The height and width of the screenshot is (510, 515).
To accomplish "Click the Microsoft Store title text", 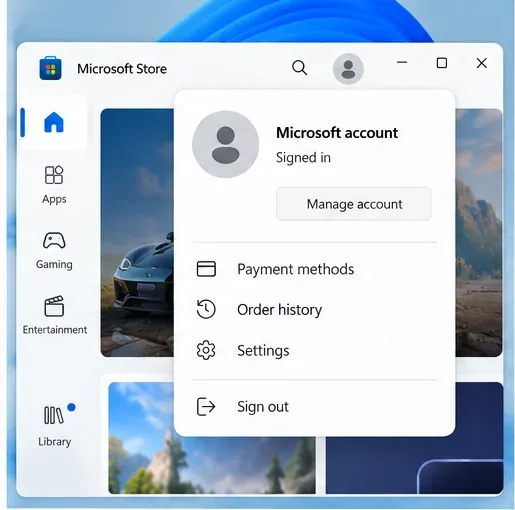I will pos(122,69).
